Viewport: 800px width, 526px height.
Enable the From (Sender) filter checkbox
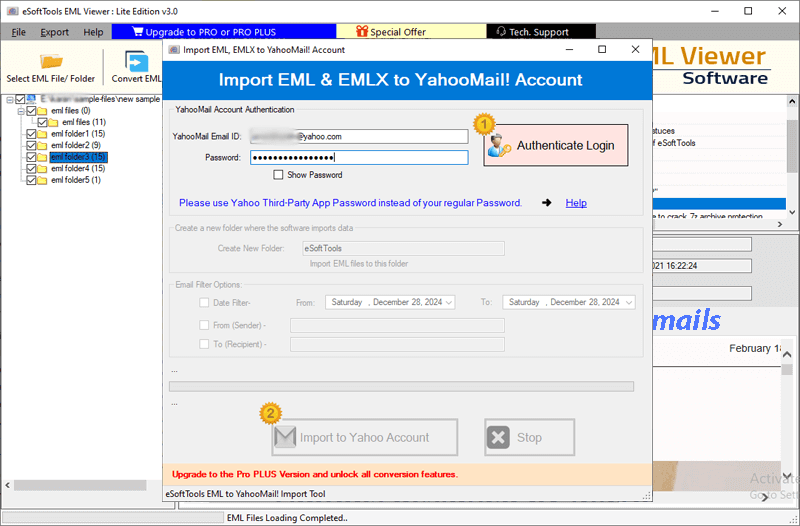coord(204,325)
